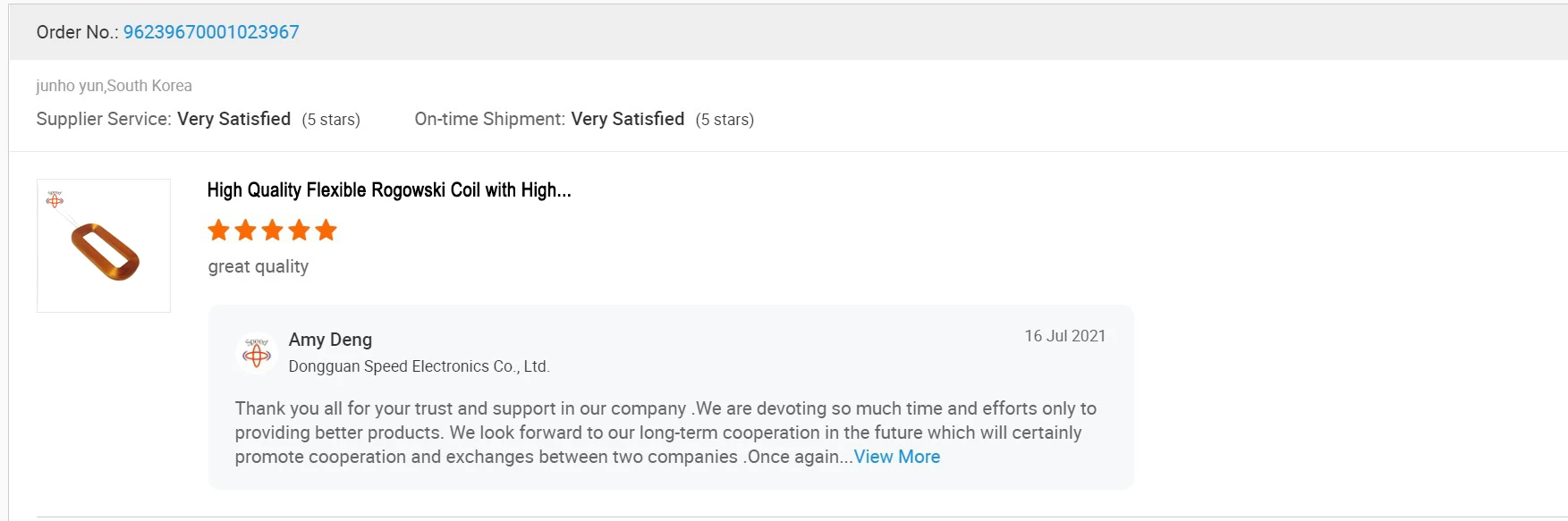This screenshot has width=1568, height=521.
Task: Click the On-time Shipment Very Satisfied rating
Action: 627,119
